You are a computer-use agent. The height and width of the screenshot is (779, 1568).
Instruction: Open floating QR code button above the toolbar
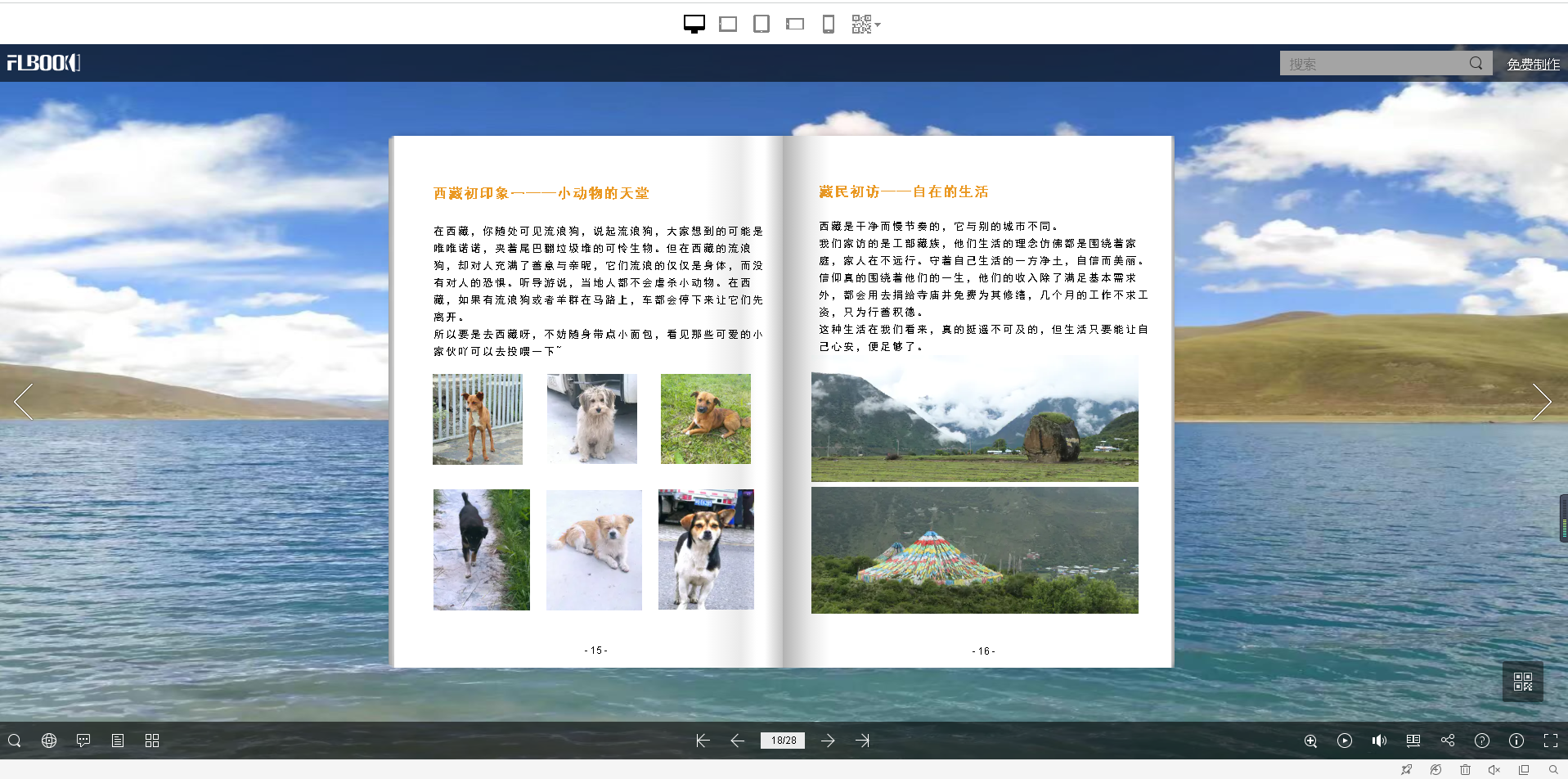[x=1523, y=682]
